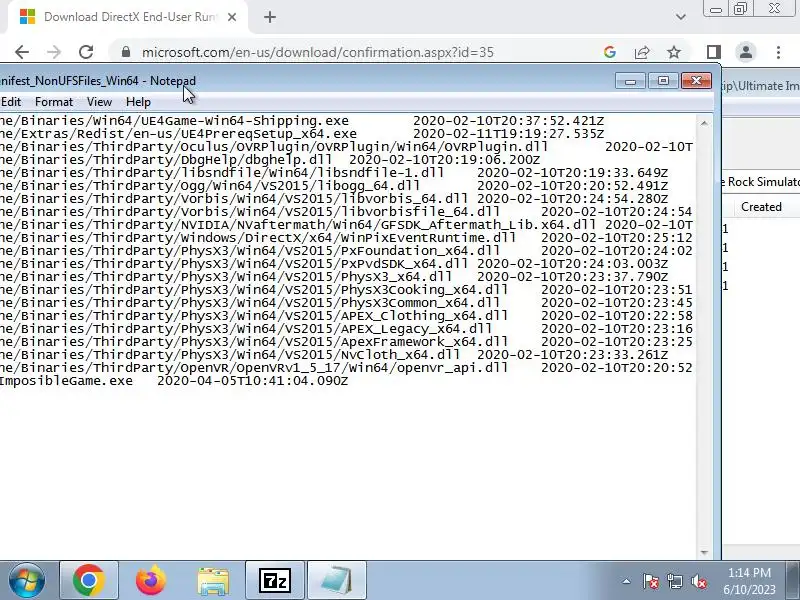Viewport: 800px width, 600px height.
Task: Minimize the Chrome window
Action: point(716,9)
